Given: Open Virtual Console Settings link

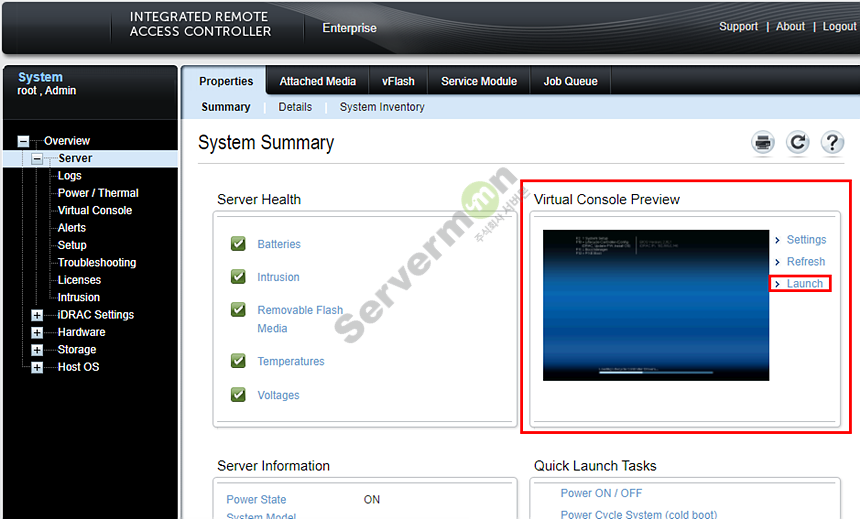Looking at the screenshot, I should (x=806, y=240).
